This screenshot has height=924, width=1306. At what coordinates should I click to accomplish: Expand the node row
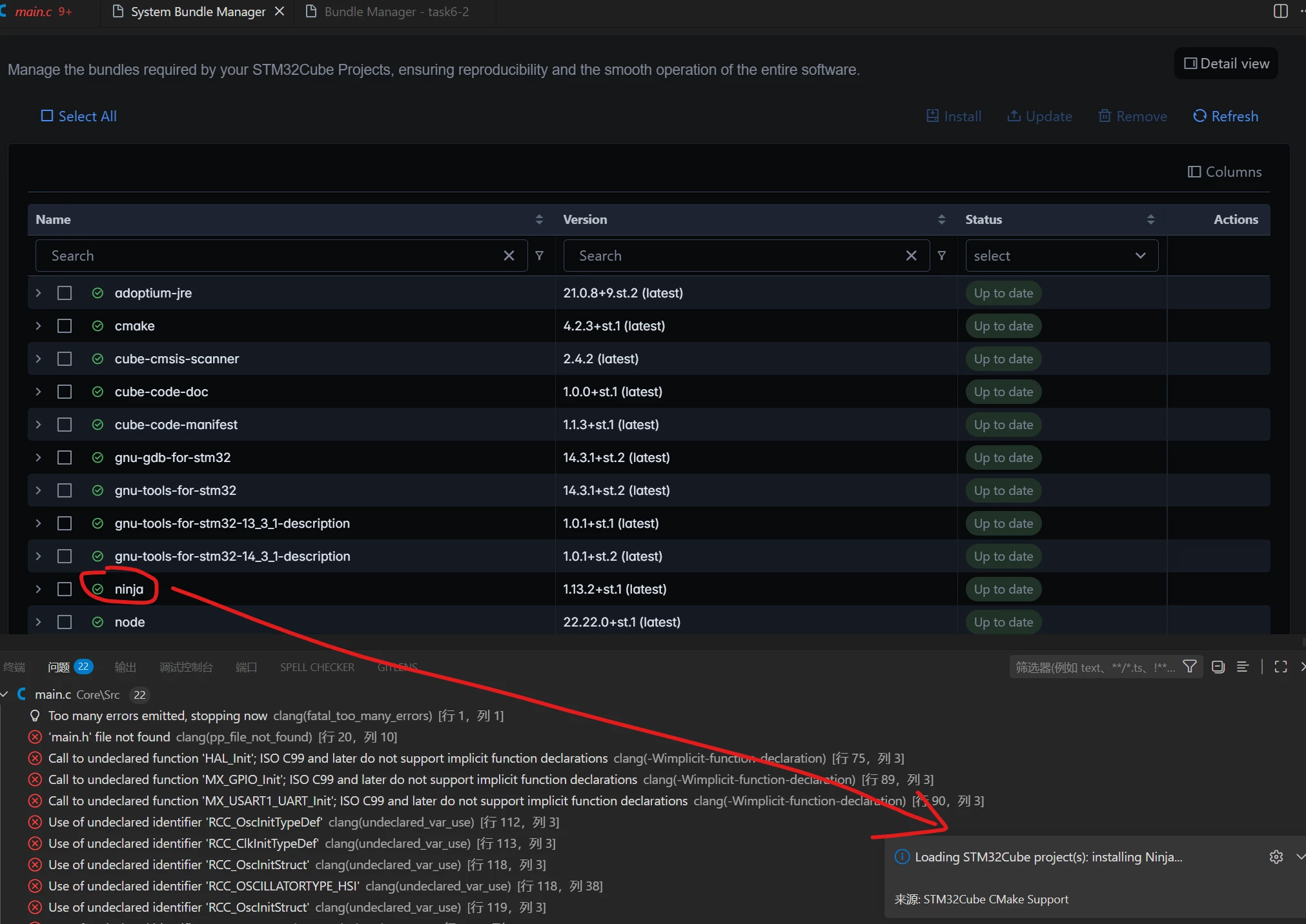pyautogui.click(x=39, y=622)
